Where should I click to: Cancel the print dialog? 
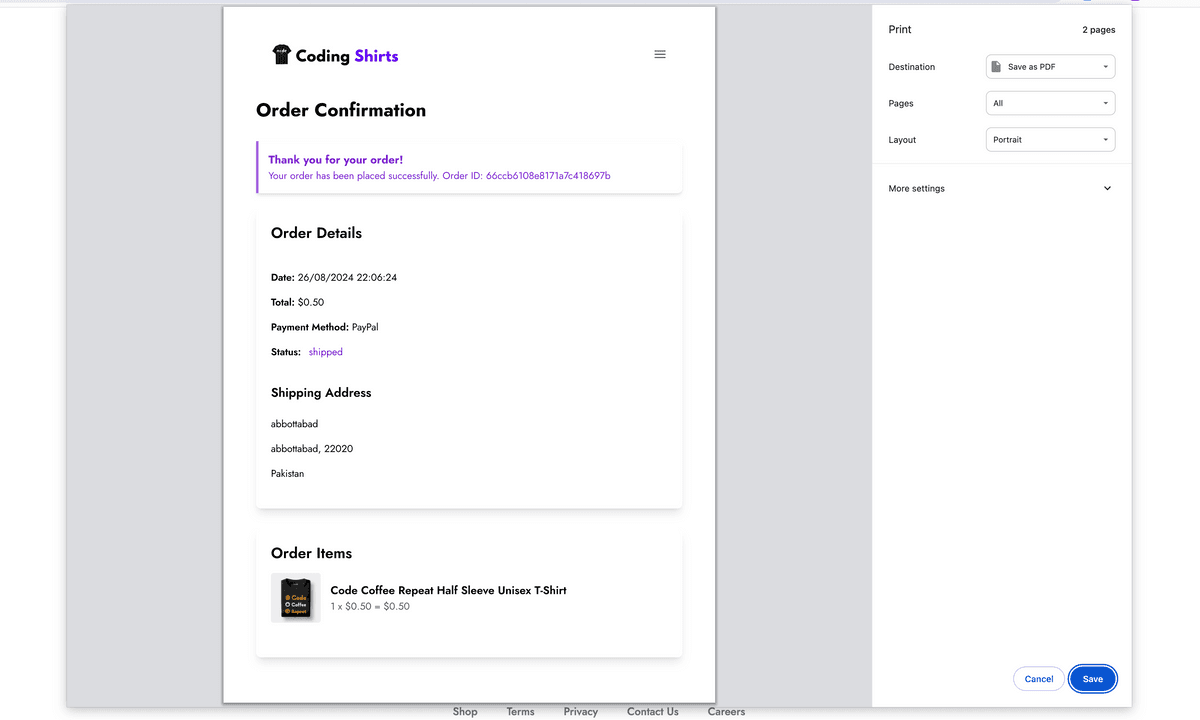[1038, 679]
